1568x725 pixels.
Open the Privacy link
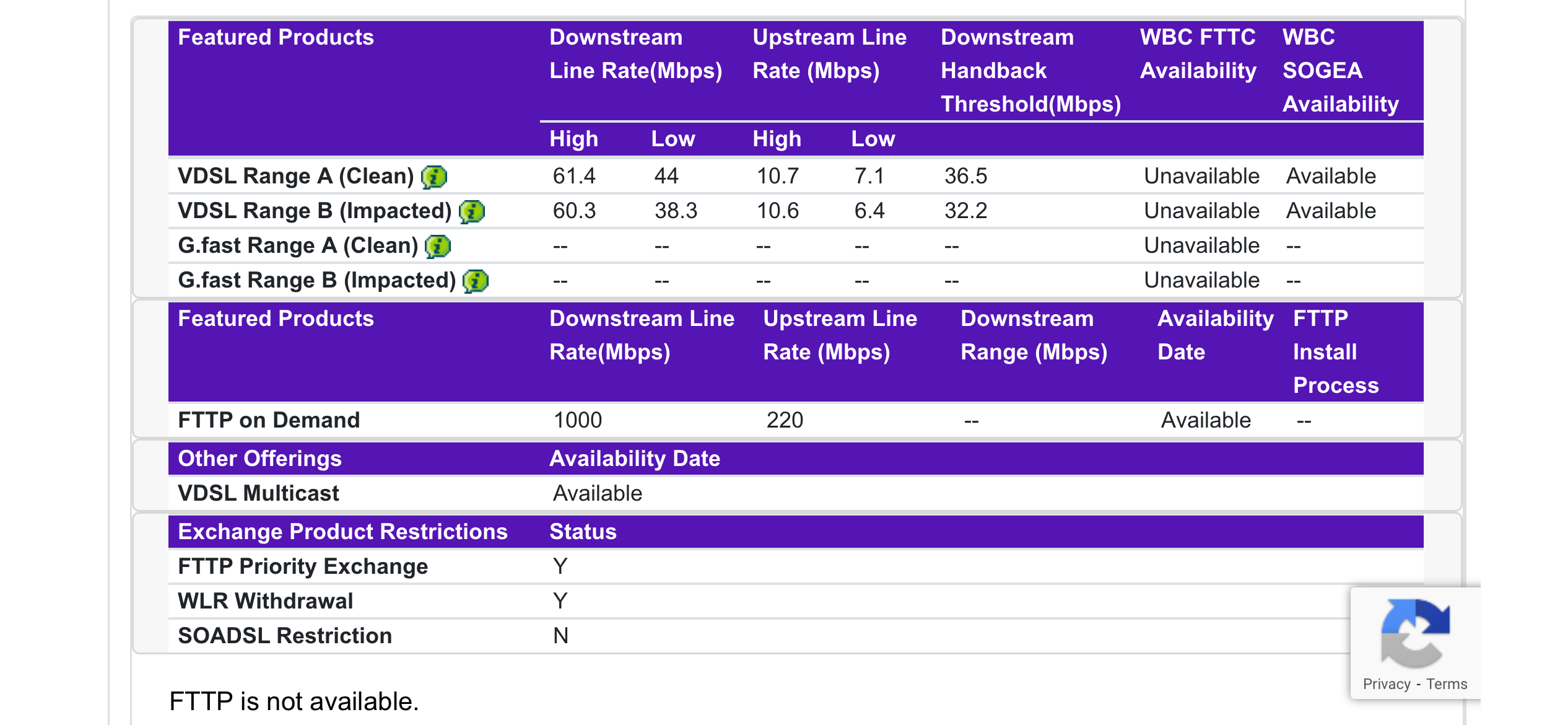pyautogui.click(x=1385, y=683)
